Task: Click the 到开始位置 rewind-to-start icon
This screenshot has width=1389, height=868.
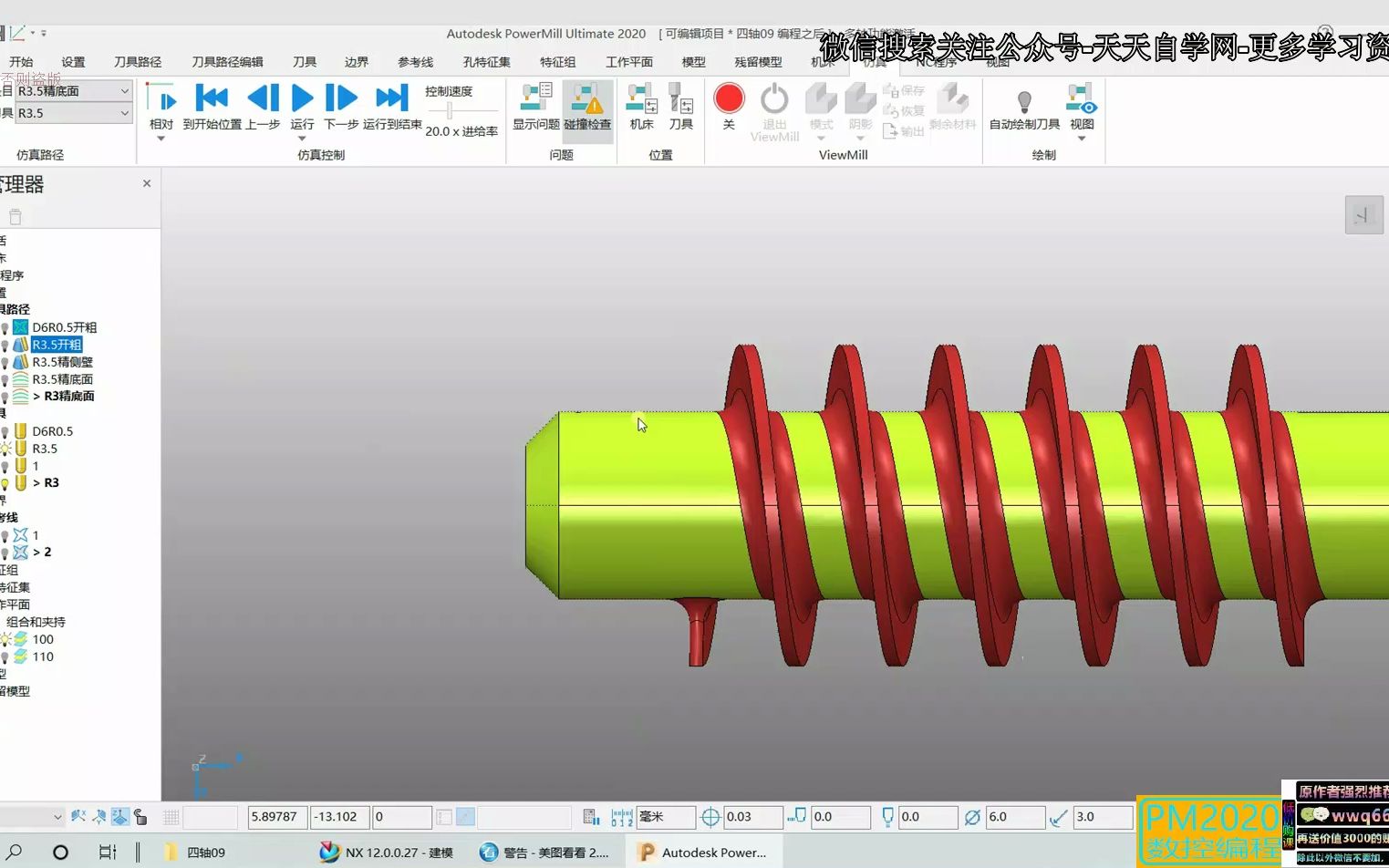Action: [x=212, y=98]
